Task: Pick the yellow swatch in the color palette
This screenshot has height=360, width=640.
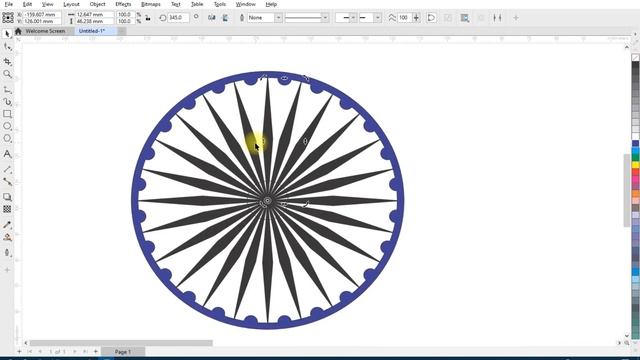Action: [636, 165]
